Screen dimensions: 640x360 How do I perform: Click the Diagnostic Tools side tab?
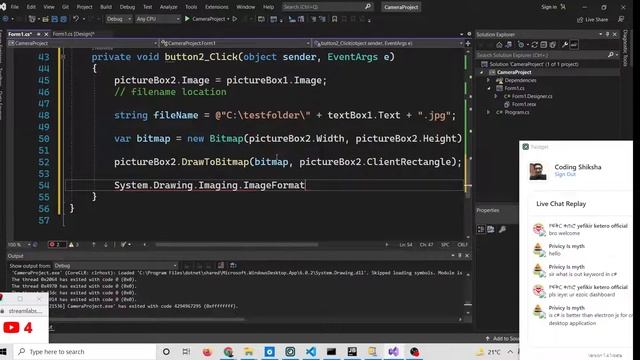coord(626,47)
